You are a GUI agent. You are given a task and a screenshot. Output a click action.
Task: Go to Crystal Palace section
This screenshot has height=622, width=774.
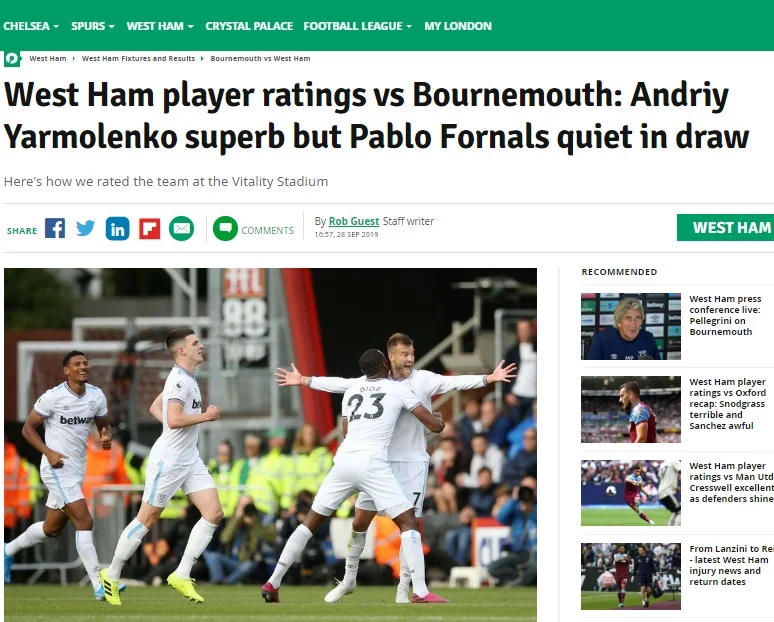[x=249, y=26]
